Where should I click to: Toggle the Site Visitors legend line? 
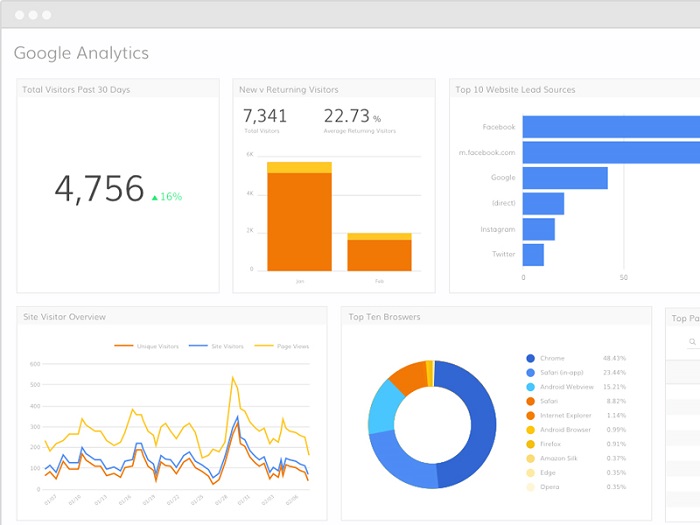217,346
